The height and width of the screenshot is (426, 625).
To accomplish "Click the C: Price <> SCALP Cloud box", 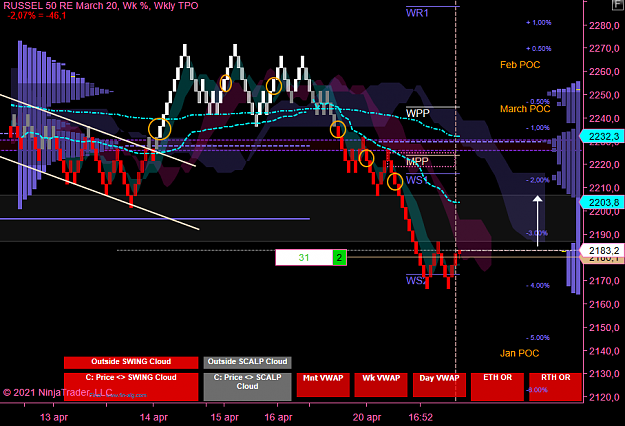I will tap(247, 387).
